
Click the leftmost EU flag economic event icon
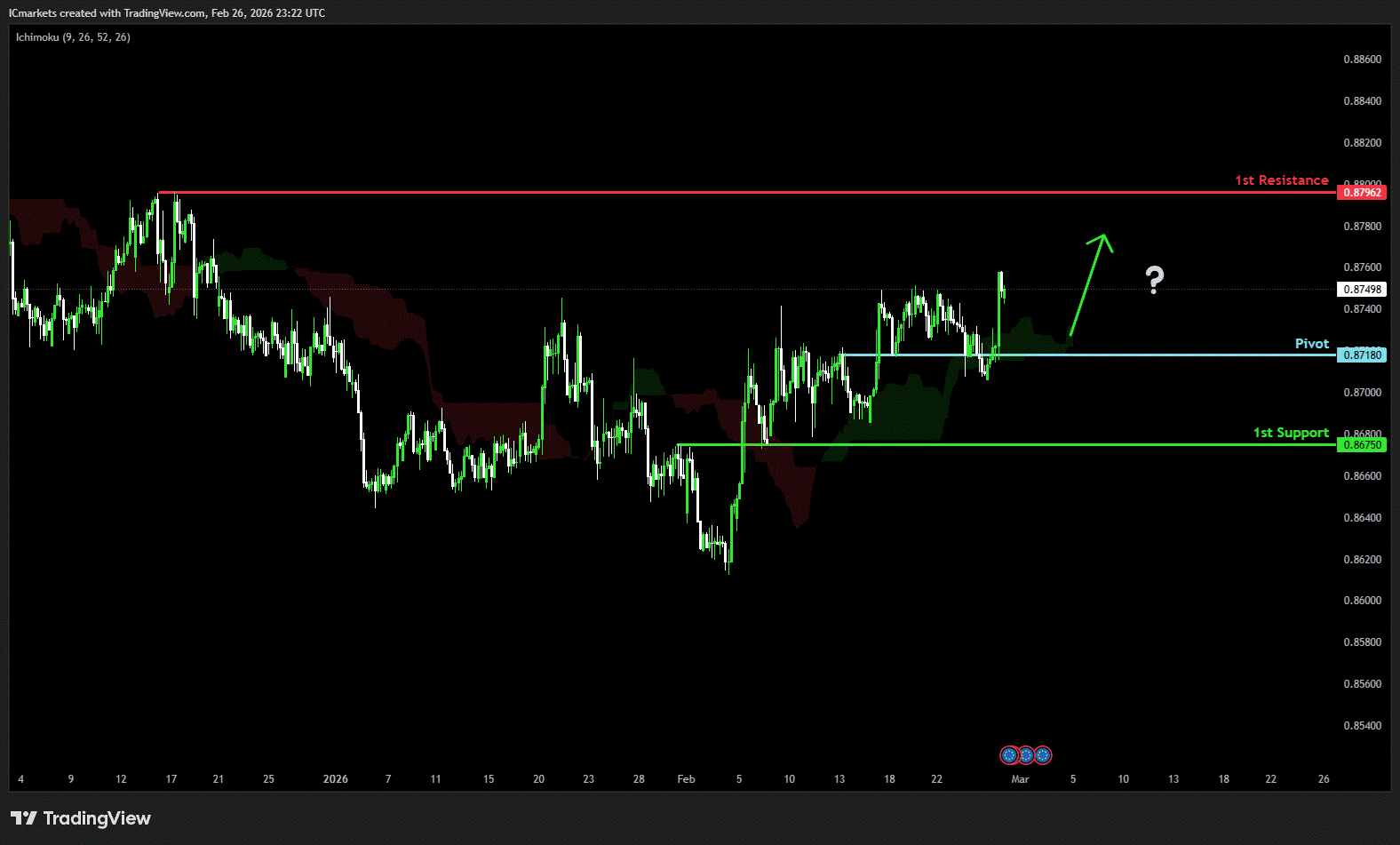(x=1009, y=755)
